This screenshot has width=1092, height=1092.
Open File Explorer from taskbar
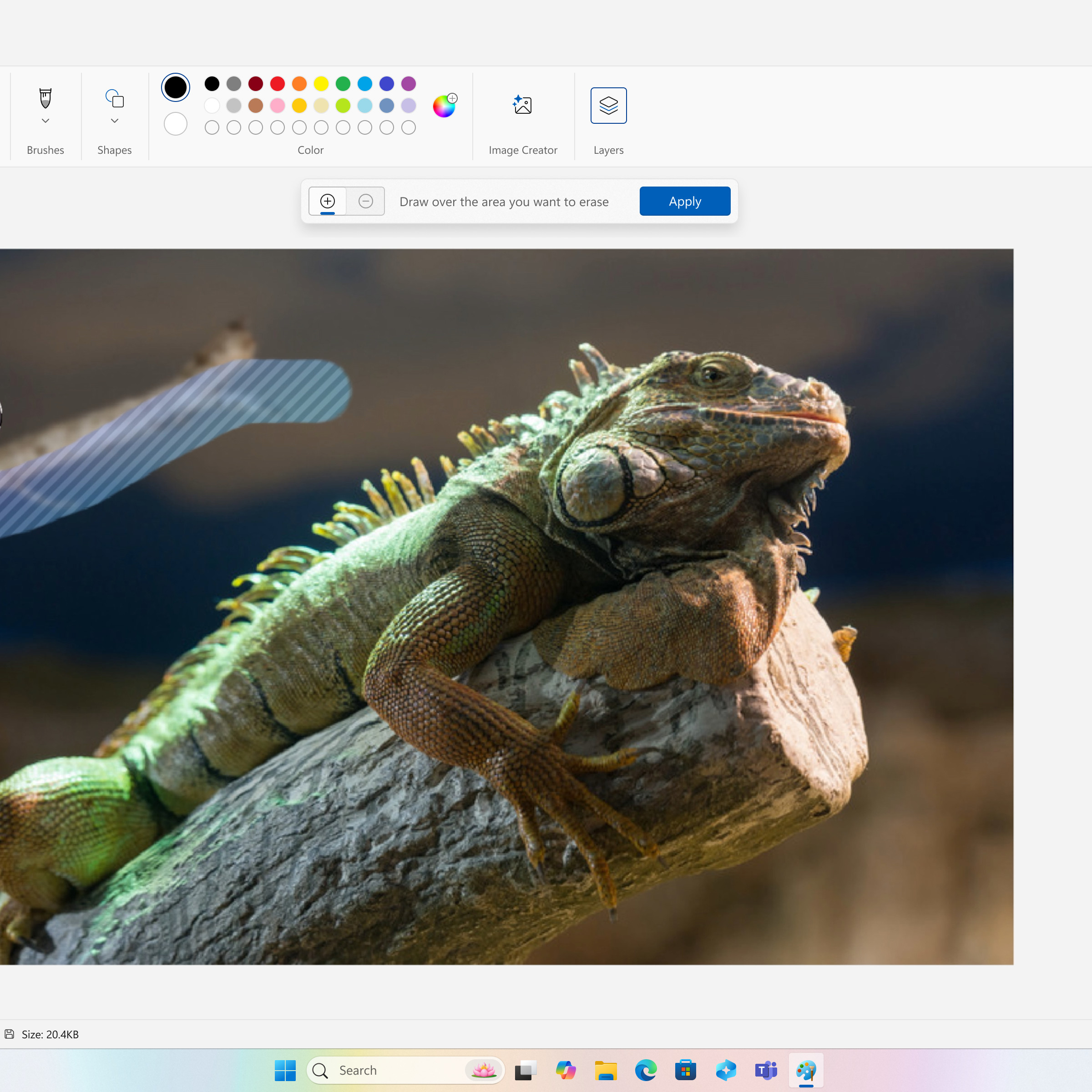click(602, 1071)
